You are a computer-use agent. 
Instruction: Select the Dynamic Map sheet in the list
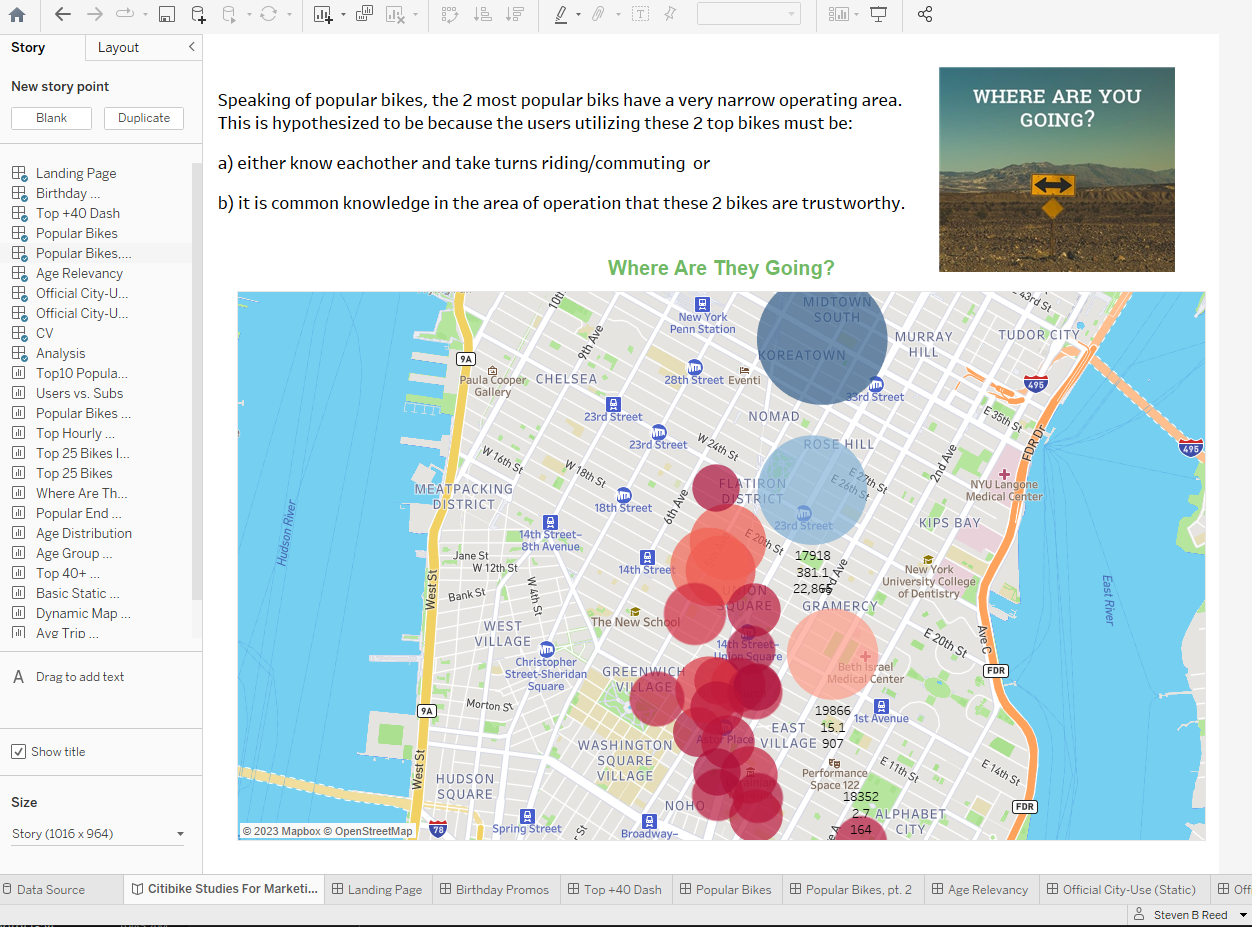[x=81, y=613]
